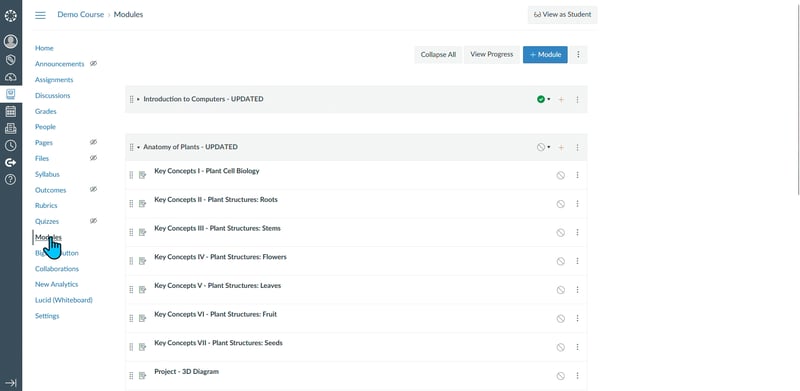
Task: Open Key Concepts IV - Plant Structures: Flowers
Action: [x=220, y=257]
